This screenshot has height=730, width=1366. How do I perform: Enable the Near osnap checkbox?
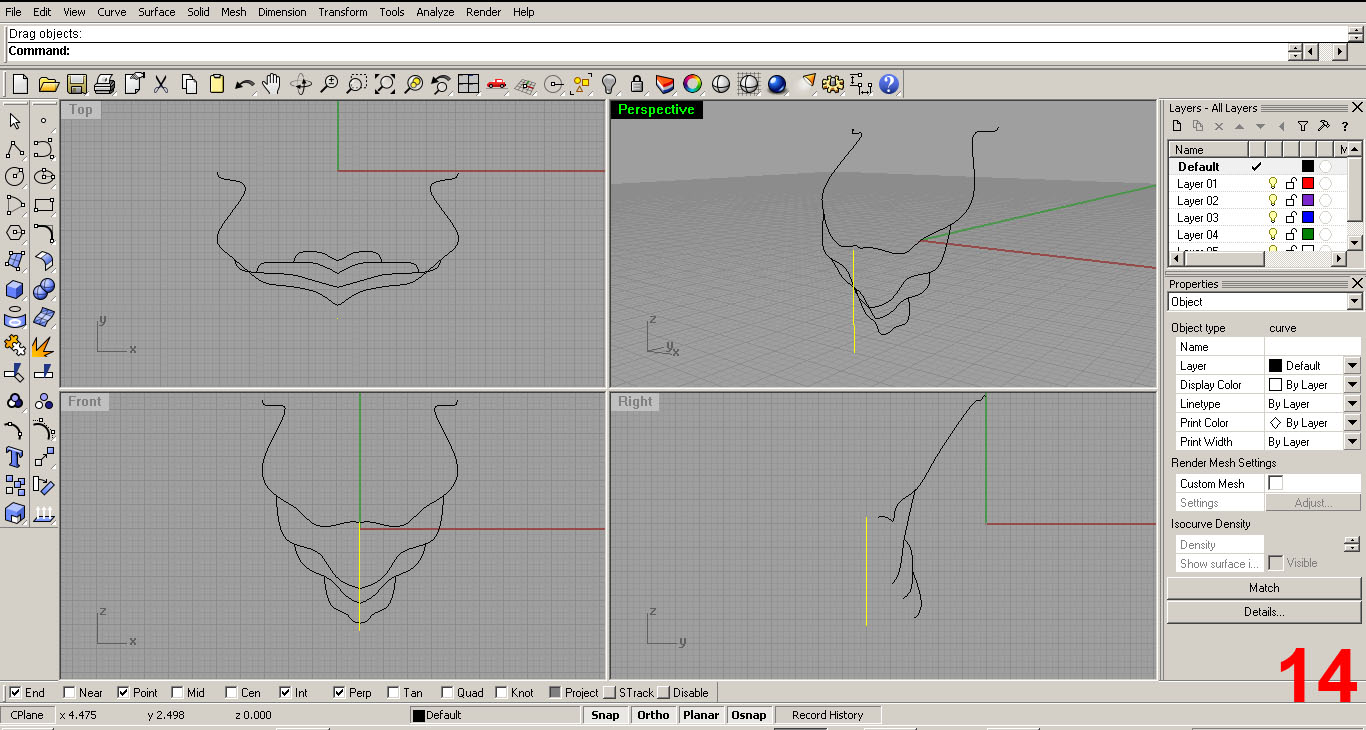point(70,692)
